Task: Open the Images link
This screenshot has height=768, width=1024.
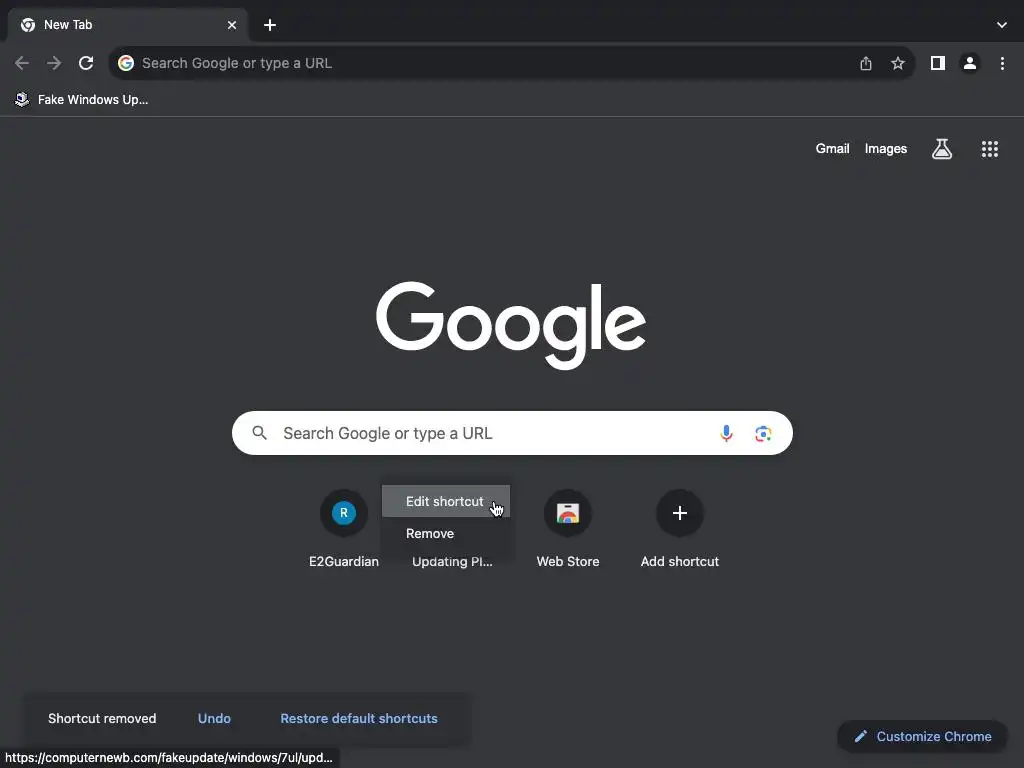Action: tap(886, 149)
